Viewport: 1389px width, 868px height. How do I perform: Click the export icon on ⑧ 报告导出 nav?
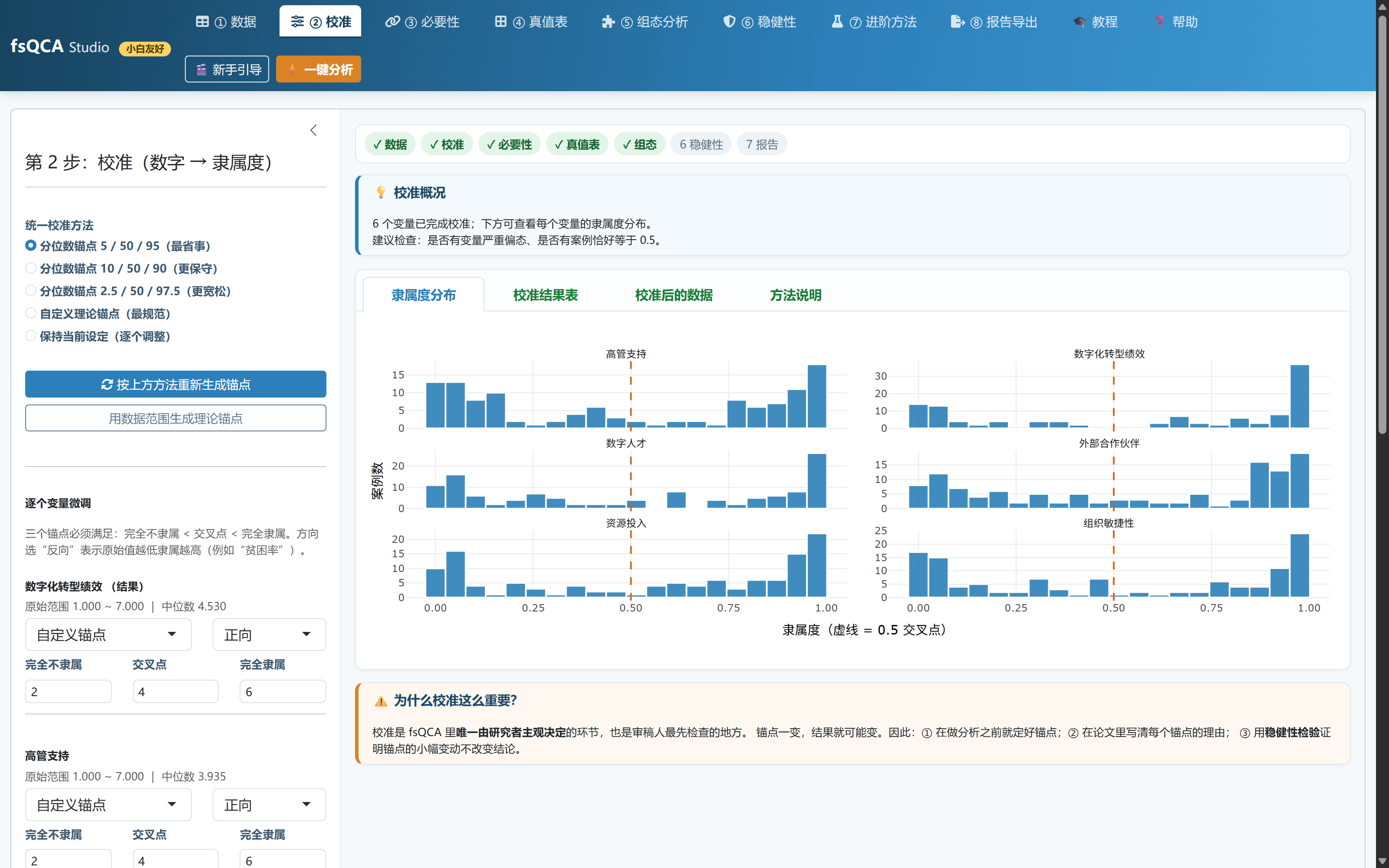click(x=958, y=22)
